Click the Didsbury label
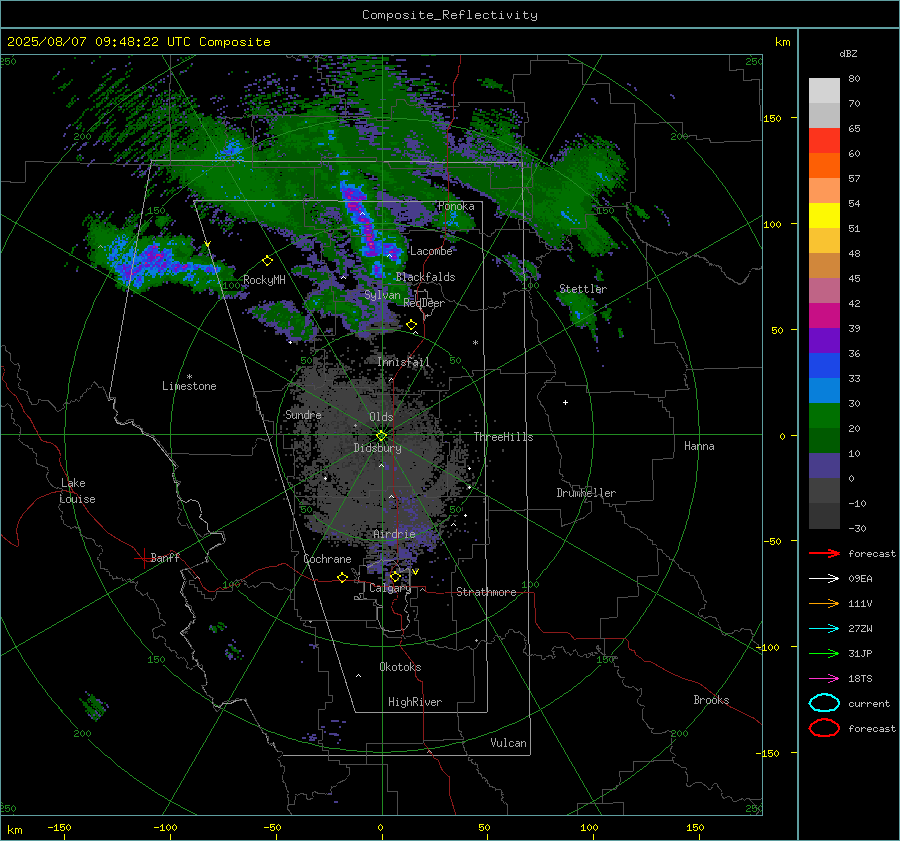The width and height of the screenshot is (900, 841). pos(377,448)
